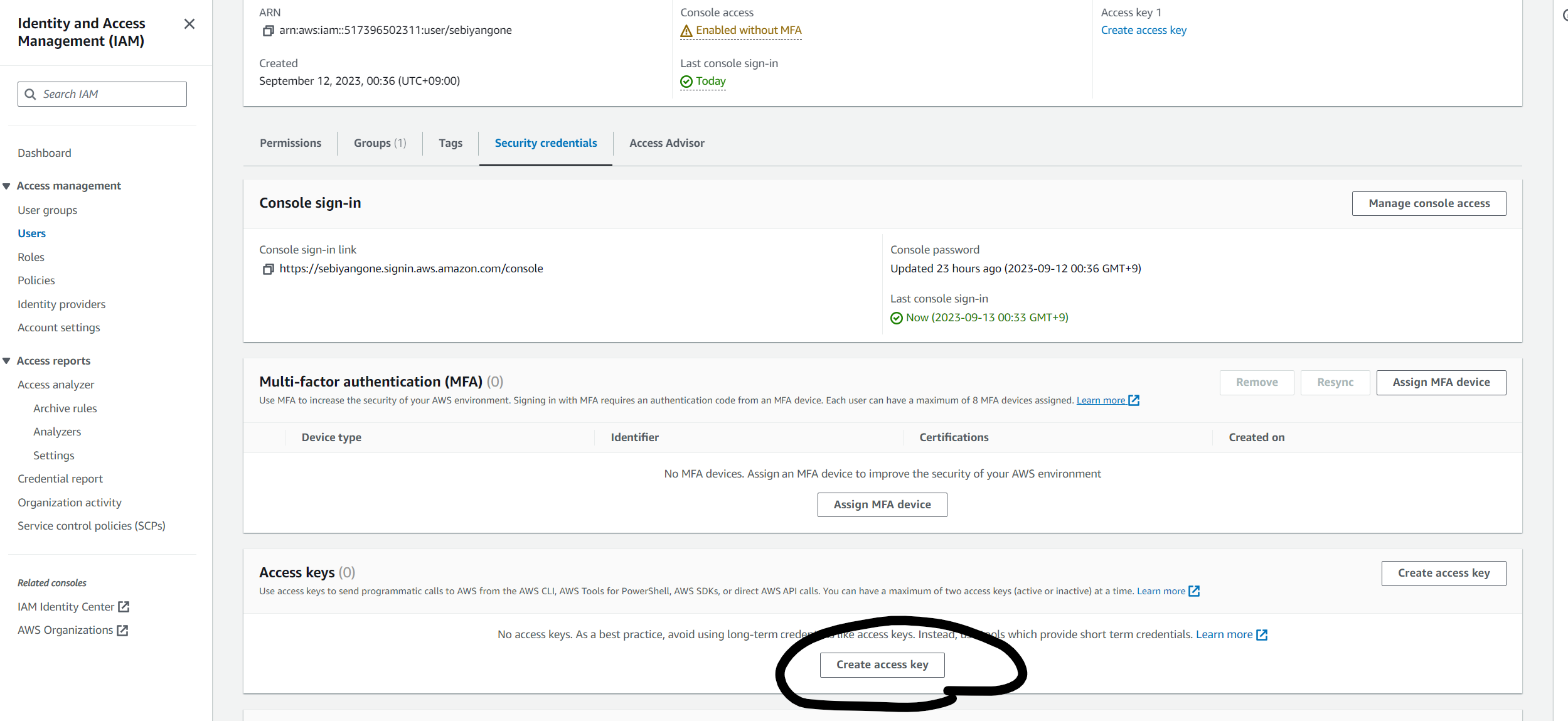Screen dimensions: 1568x721
Task: Copy the user ARN with copy icon
Action: (268, 31)
